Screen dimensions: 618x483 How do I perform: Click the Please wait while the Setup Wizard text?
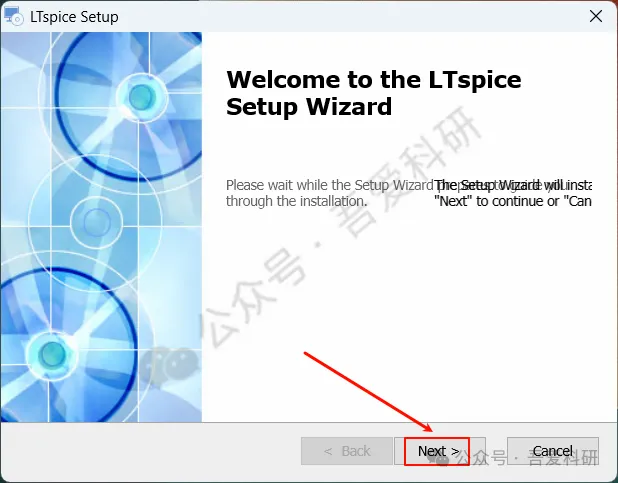329,185
